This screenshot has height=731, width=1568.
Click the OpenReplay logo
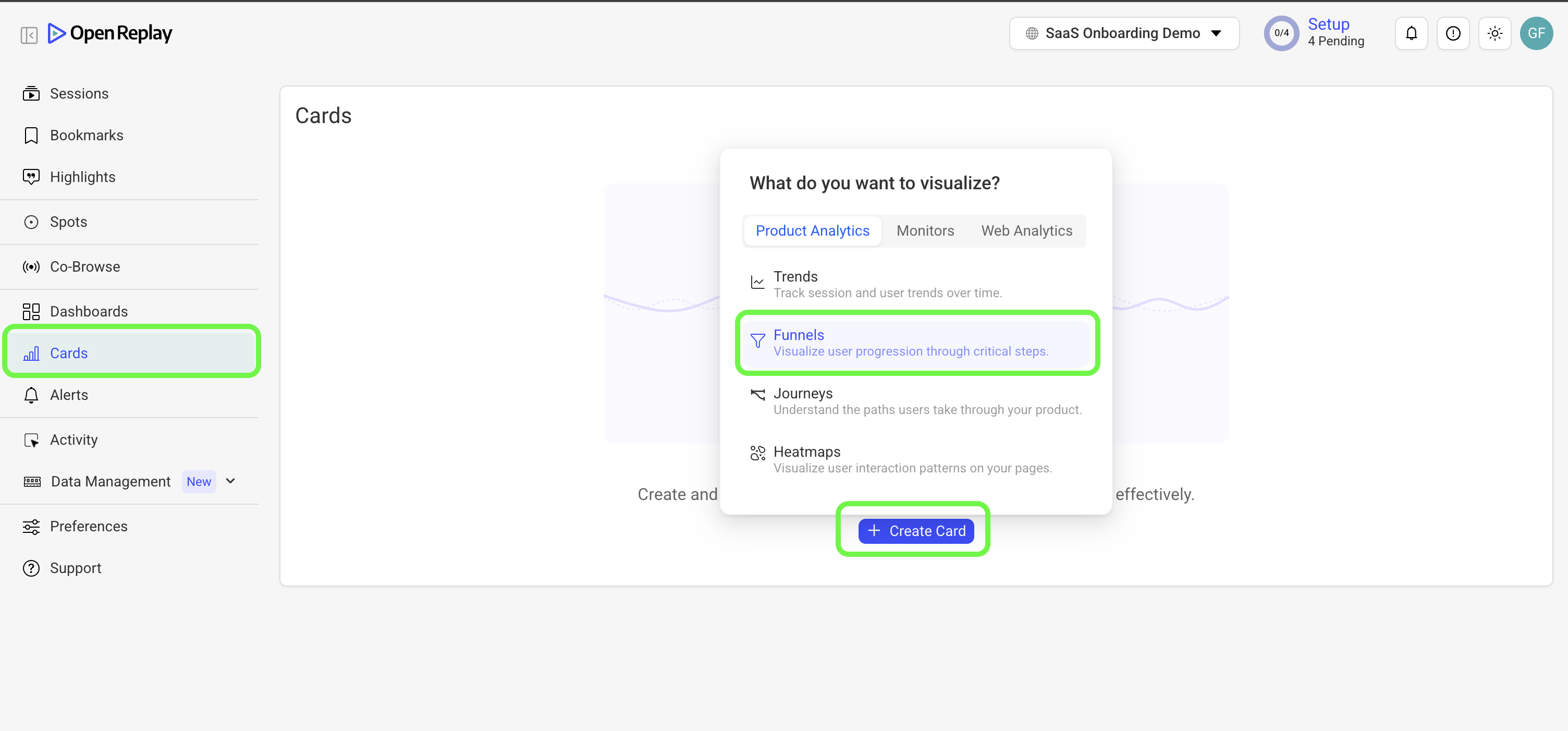click(x=109, y=33)
